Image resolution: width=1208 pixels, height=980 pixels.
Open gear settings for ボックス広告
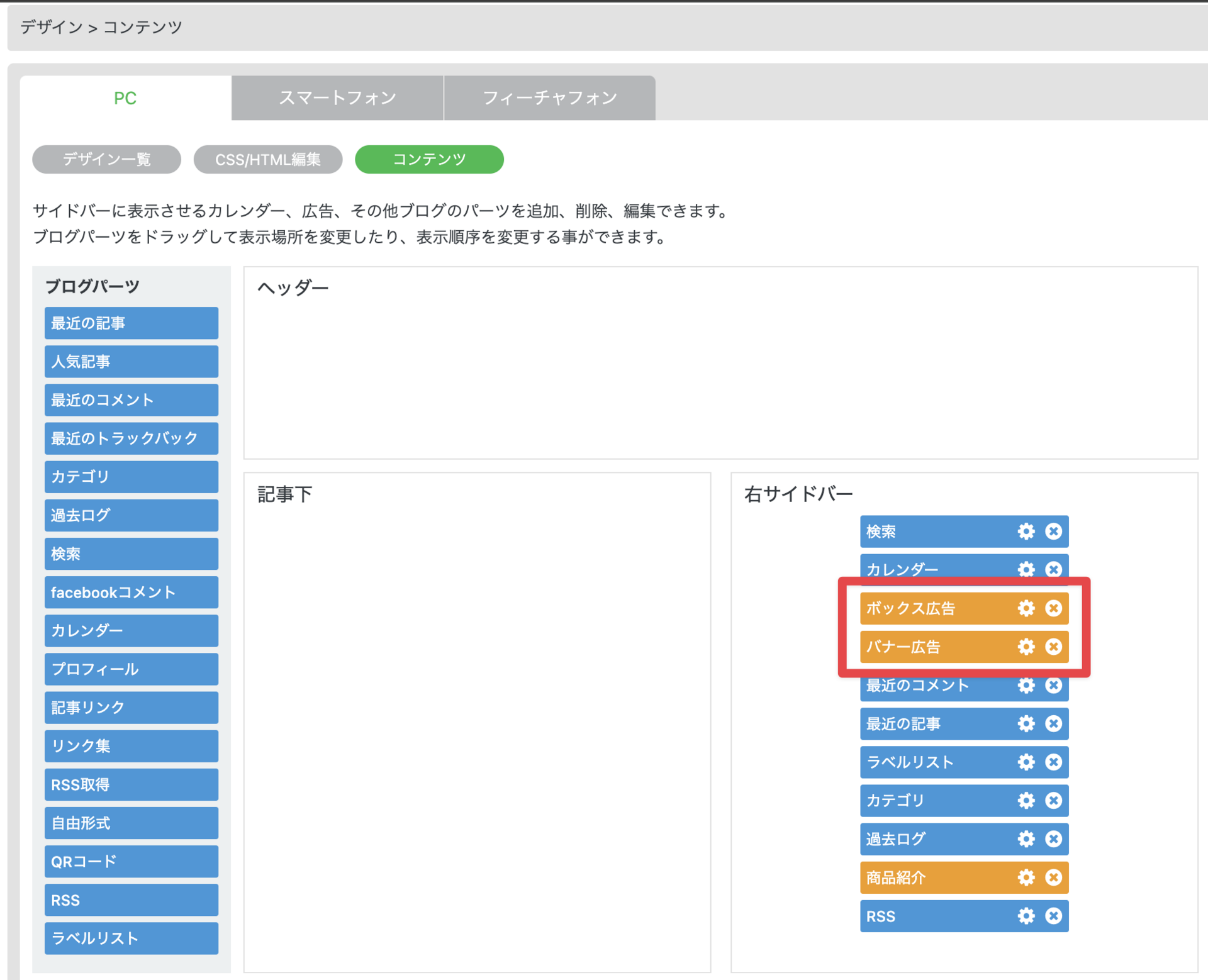(1026, 608)
